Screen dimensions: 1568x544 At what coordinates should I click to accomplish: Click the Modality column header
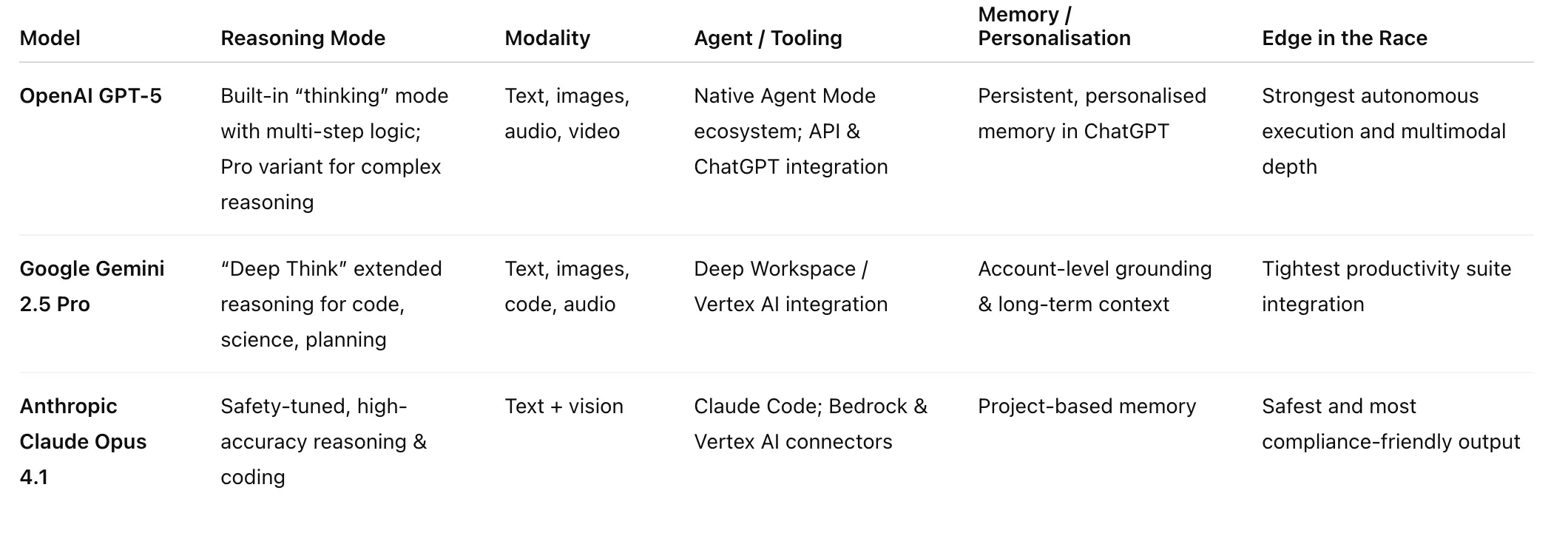547,38
